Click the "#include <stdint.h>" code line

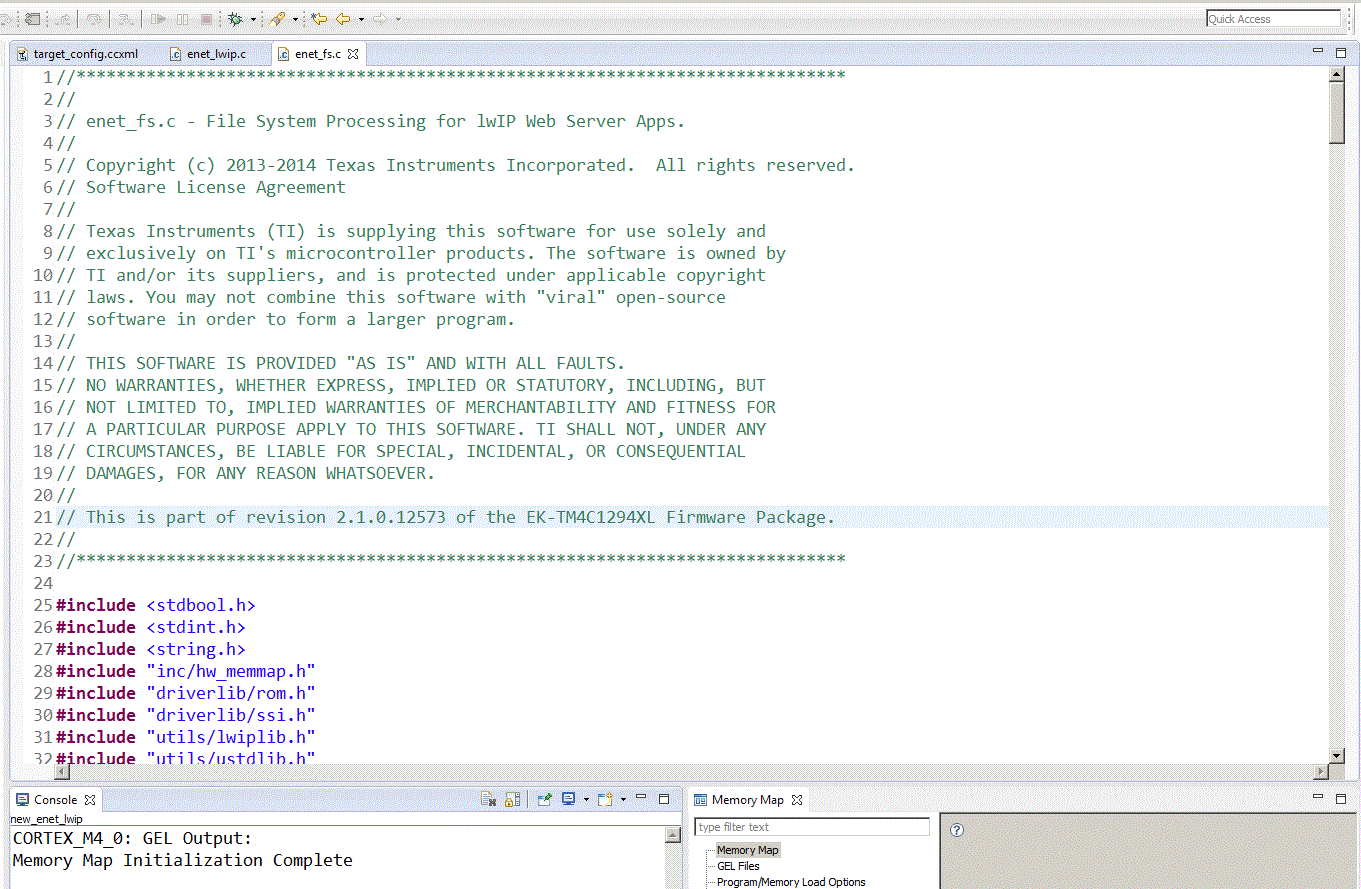pos(151,627)
